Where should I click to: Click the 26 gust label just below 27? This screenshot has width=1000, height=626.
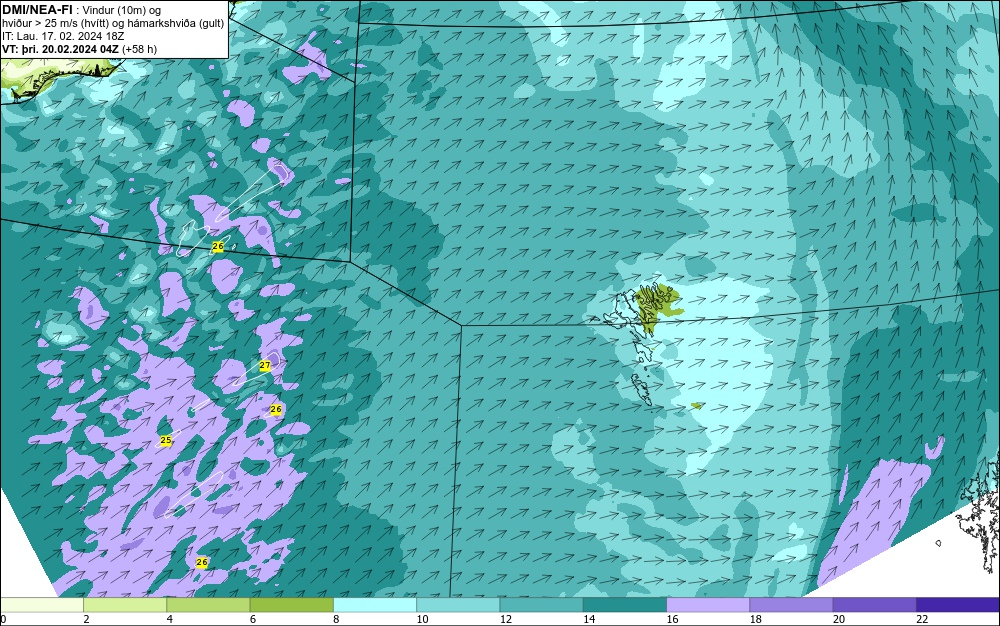pyautogui.click(x=276, y=409)
